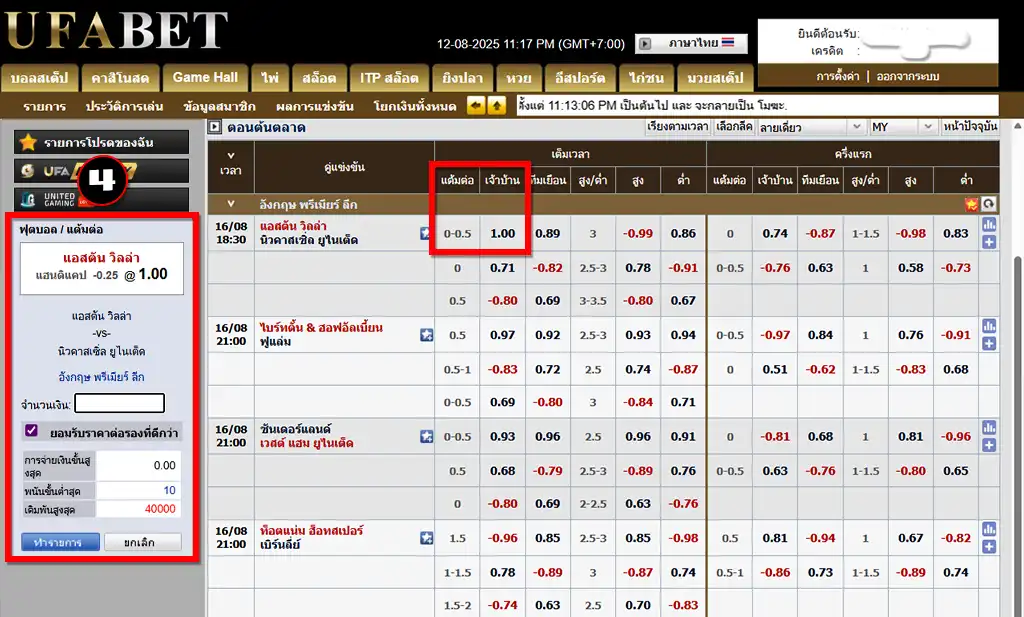The height and width of the screenshot is (617, 1024).
Task: Open the การตั้งค่า settings link
Action: tap(837, 76)
